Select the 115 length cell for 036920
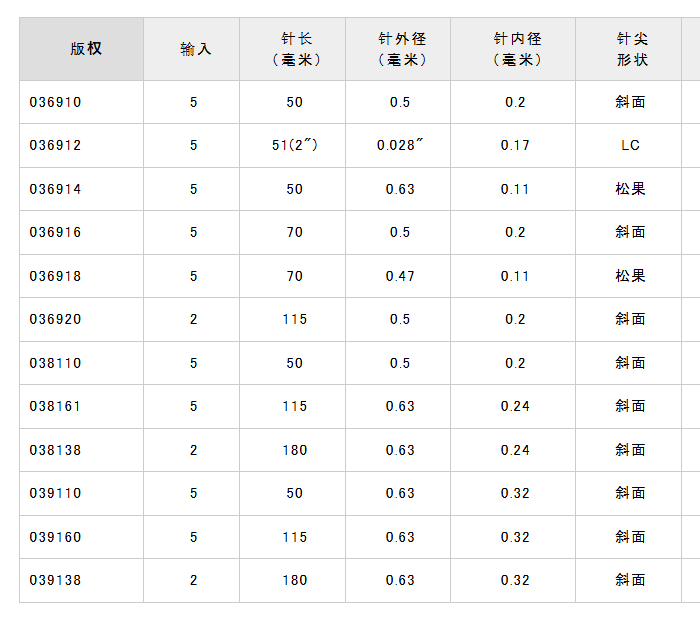The height and width of the screenshot is (619, 700). tap(295, 320)
